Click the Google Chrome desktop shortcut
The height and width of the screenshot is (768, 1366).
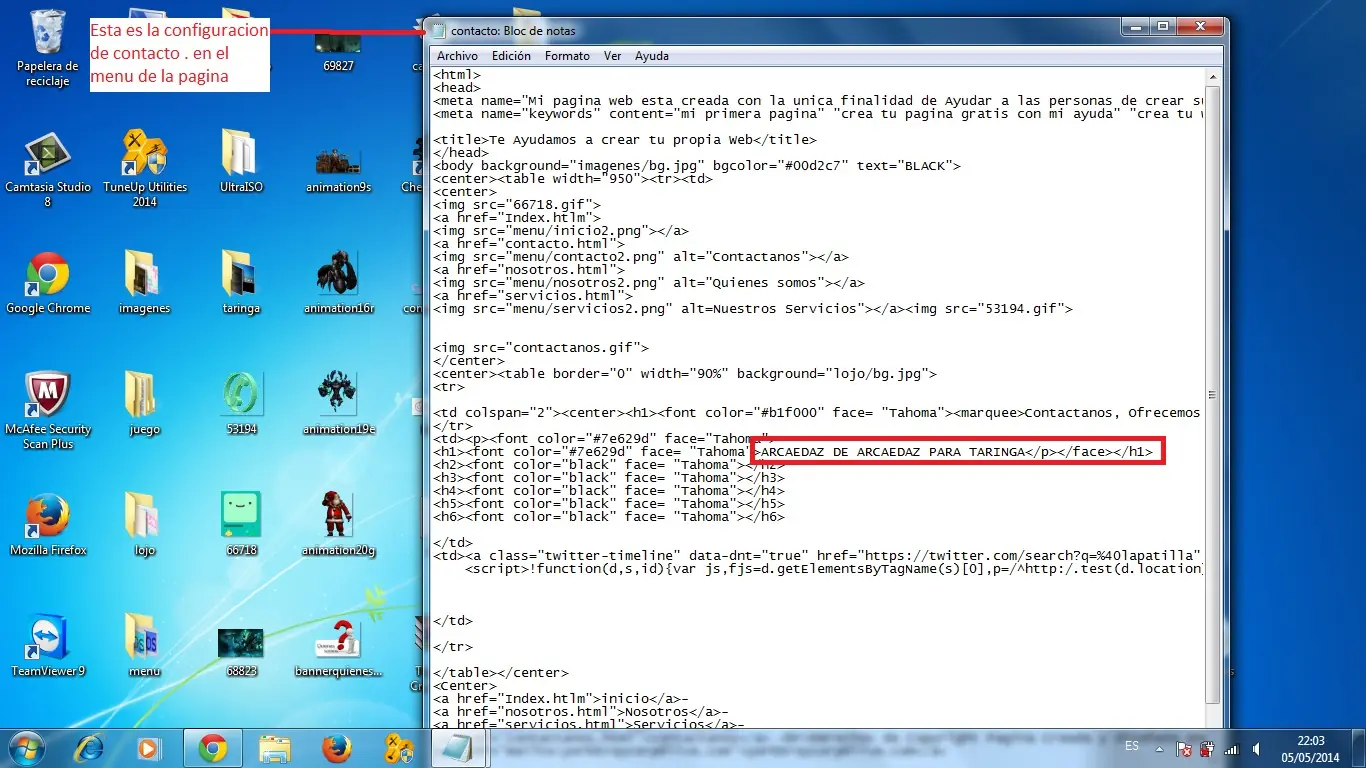47,283
